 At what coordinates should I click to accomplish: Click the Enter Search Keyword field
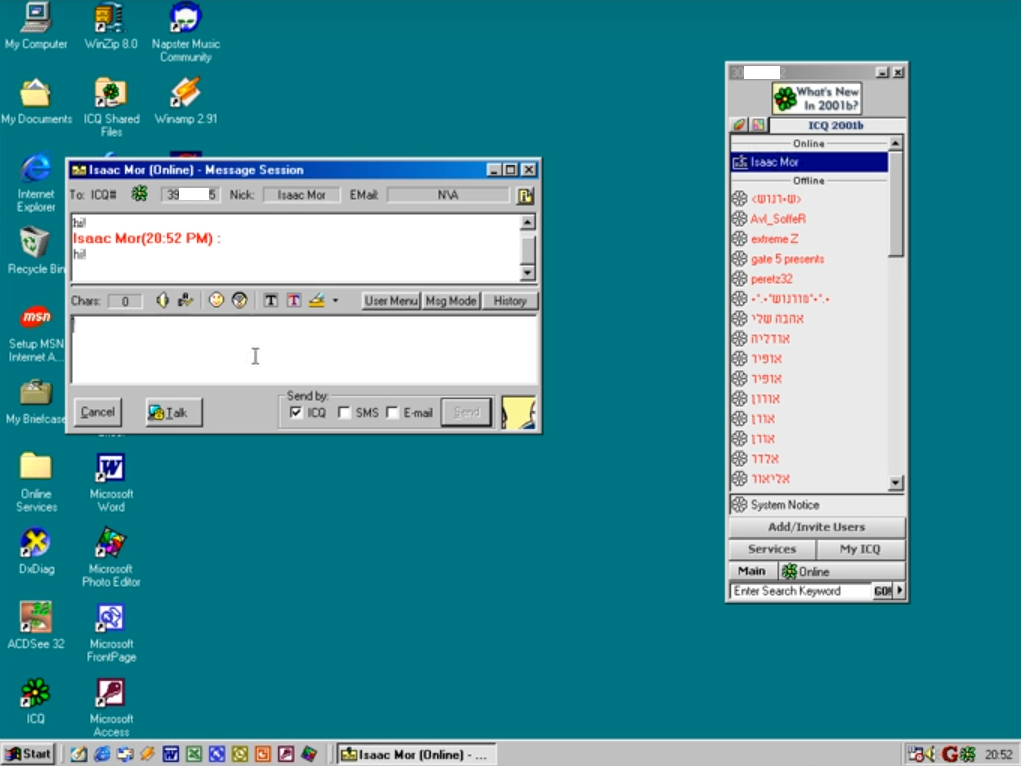click(801, 591)
